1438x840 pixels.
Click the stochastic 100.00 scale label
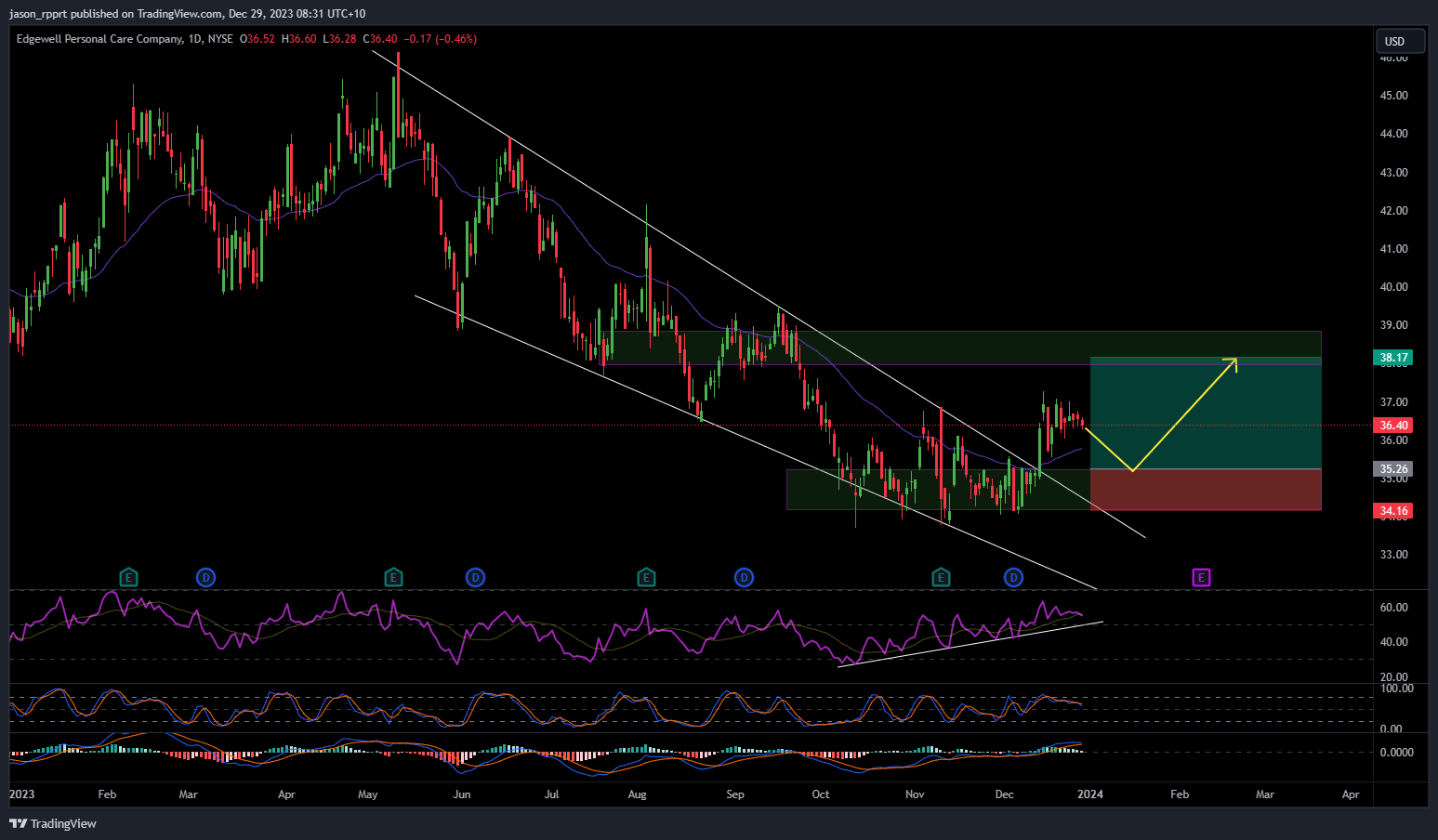[1396, 689]
